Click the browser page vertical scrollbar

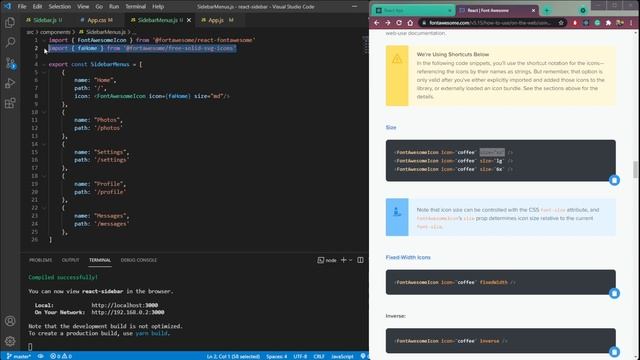point(635,169)
